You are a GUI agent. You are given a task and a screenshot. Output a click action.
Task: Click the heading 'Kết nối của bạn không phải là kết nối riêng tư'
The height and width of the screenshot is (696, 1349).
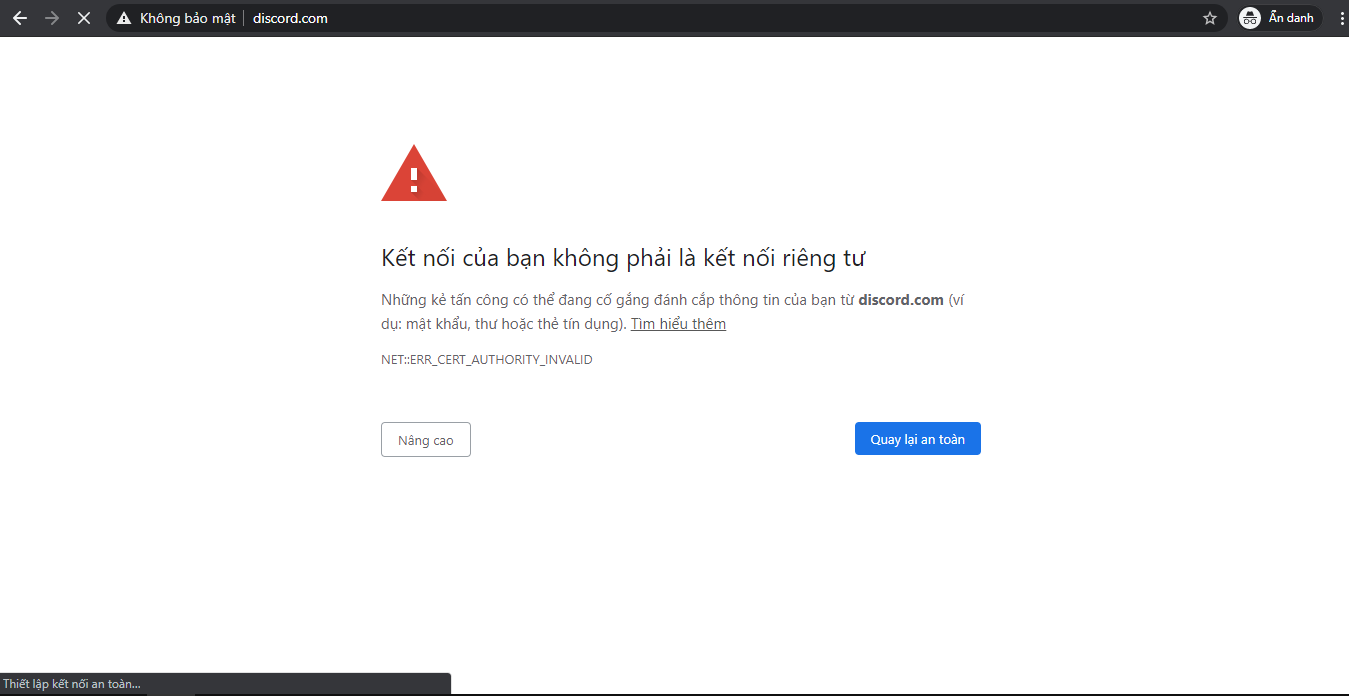623,258
